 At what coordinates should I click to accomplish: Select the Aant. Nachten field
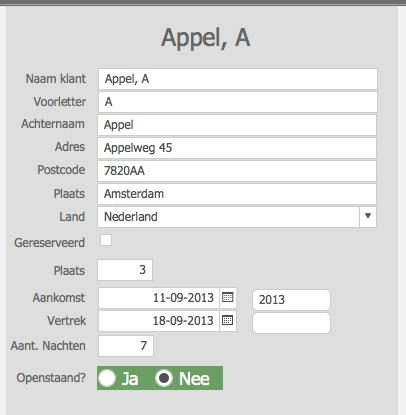(126, 346)
